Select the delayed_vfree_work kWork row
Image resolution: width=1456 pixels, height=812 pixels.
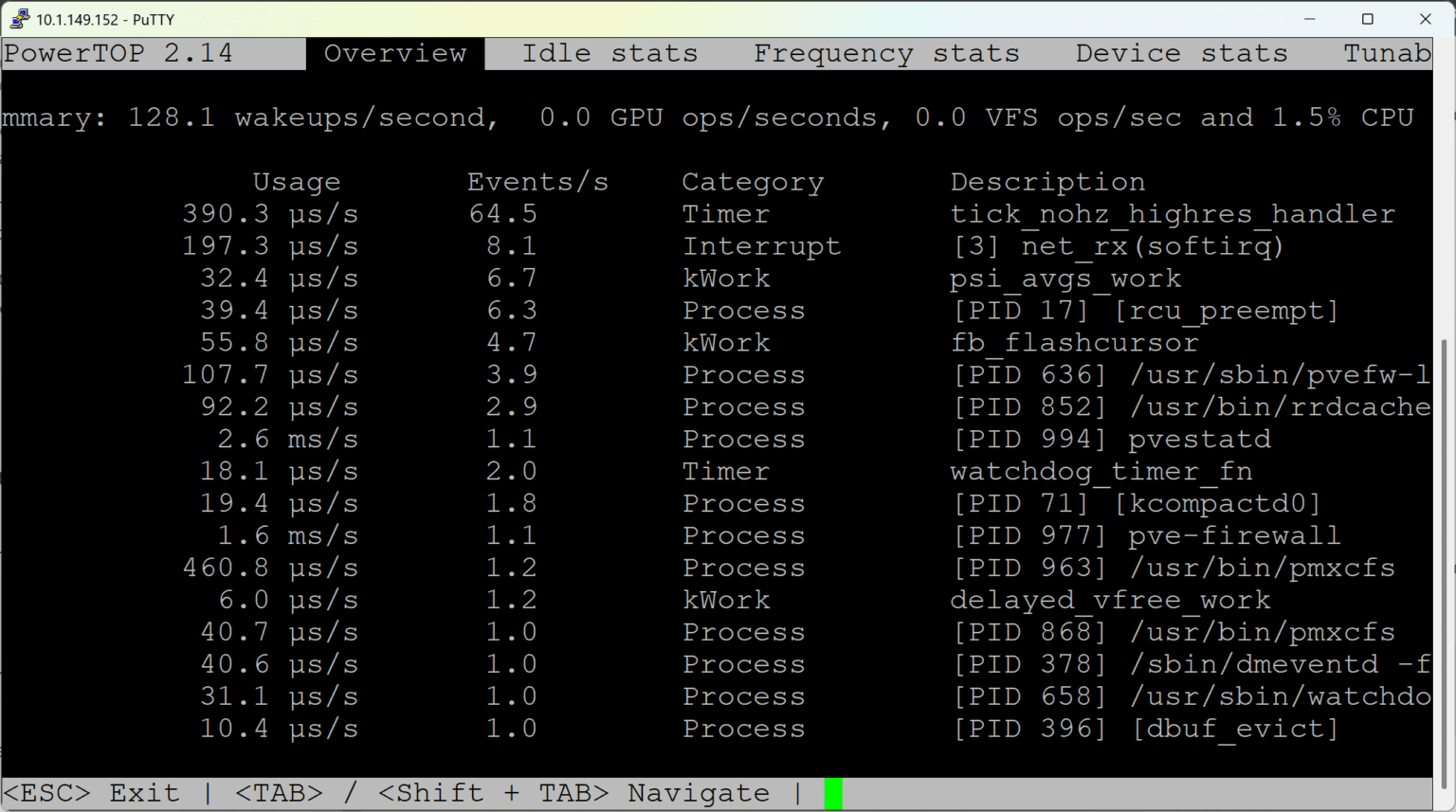click(1109, 599)
